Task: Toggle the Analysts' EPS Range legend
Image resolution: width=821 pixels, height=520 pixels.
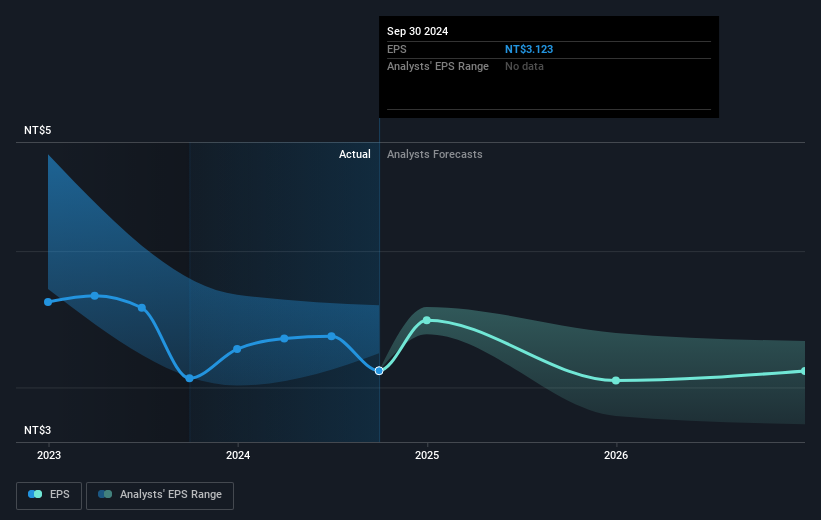Action: point(160,495)
